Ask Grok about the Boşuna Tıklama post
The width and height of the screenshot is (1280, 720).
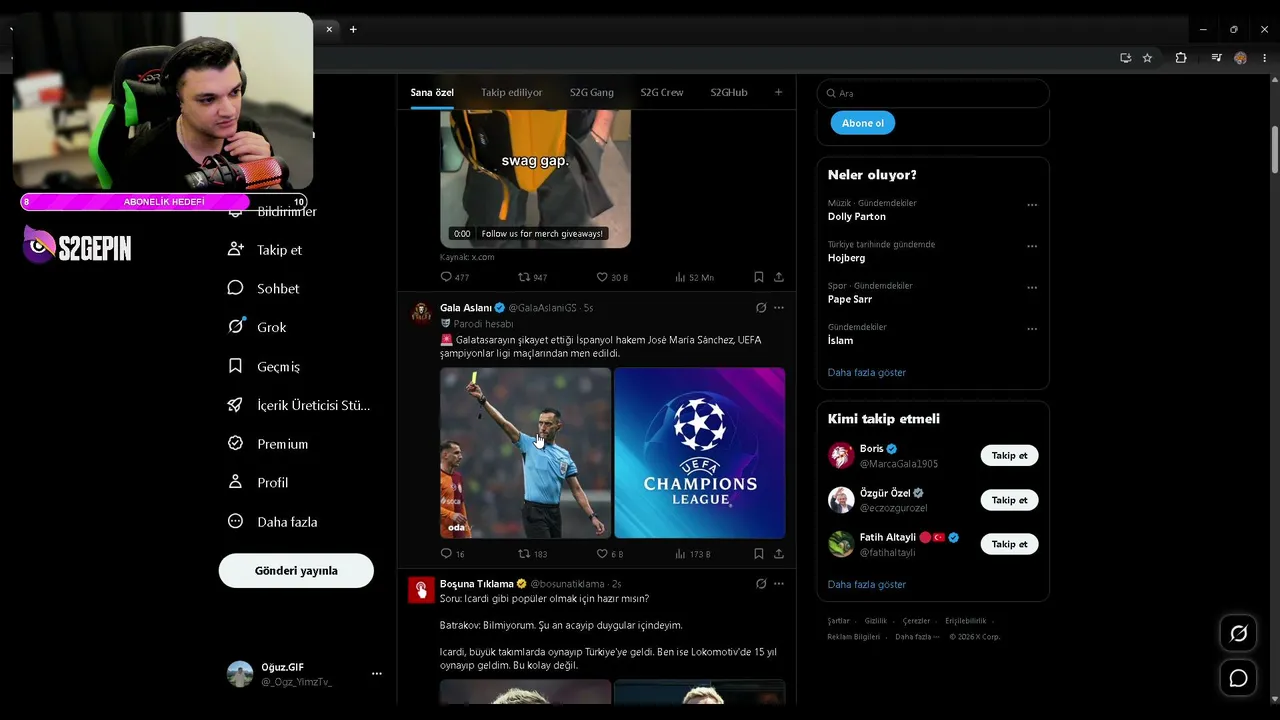tap(761, 584)
